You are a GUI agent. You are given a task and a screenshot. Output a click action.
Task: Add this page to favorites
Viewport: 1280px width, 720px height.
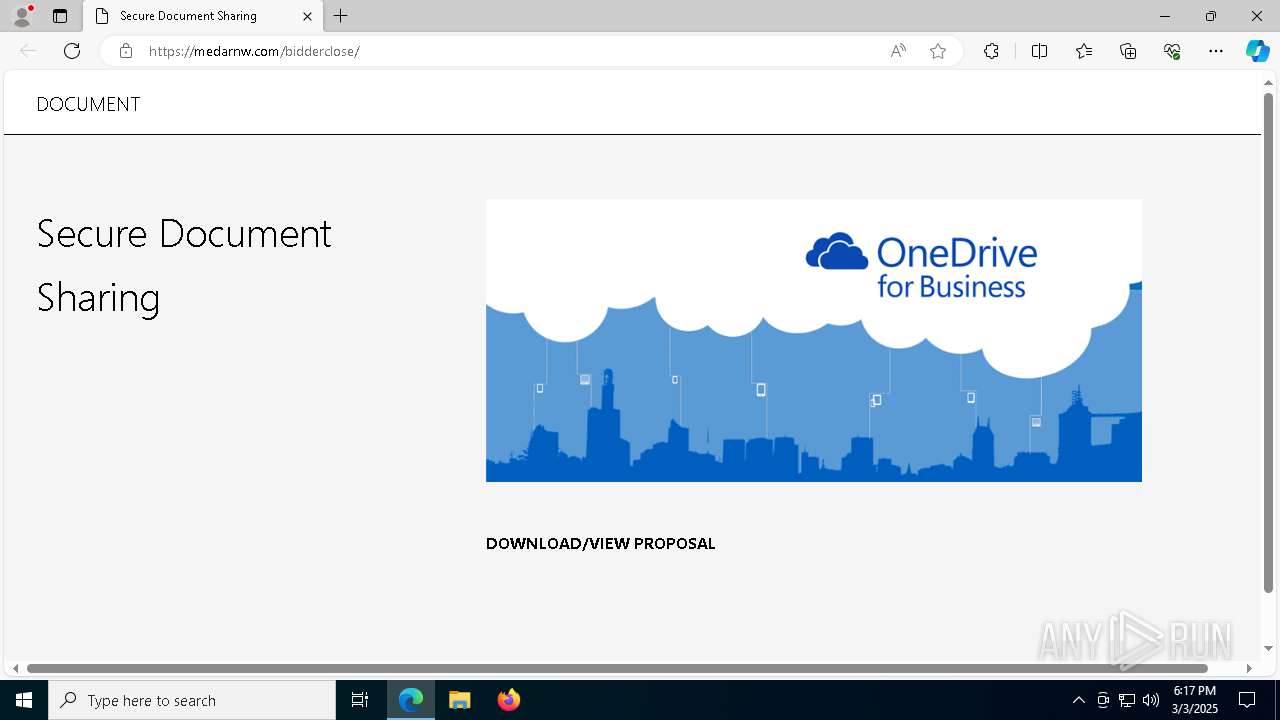(938, 51)
